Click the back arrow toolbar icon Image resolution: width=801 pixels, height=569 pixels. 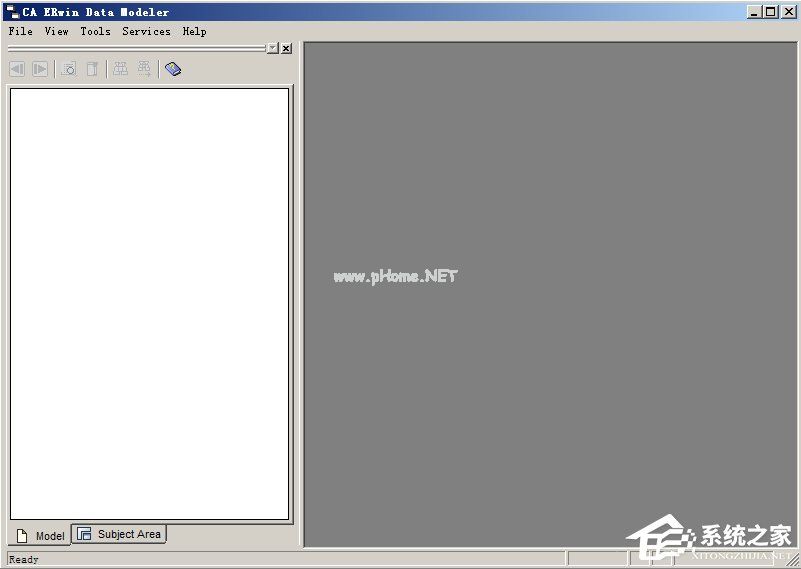17,69
